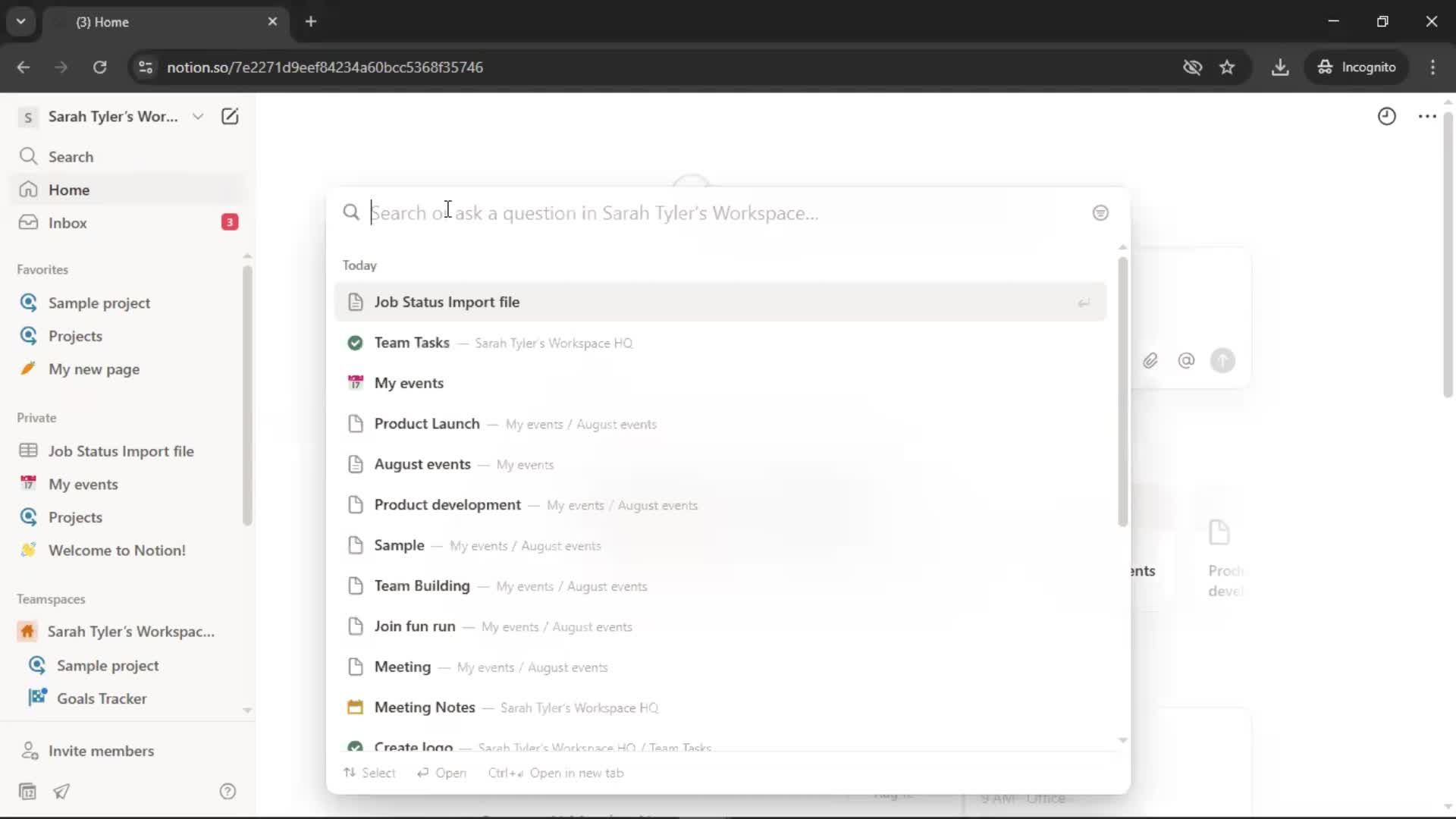The image size is (1456, 819).
Task: Select Join fun run search result
Action: coord(720,626)
